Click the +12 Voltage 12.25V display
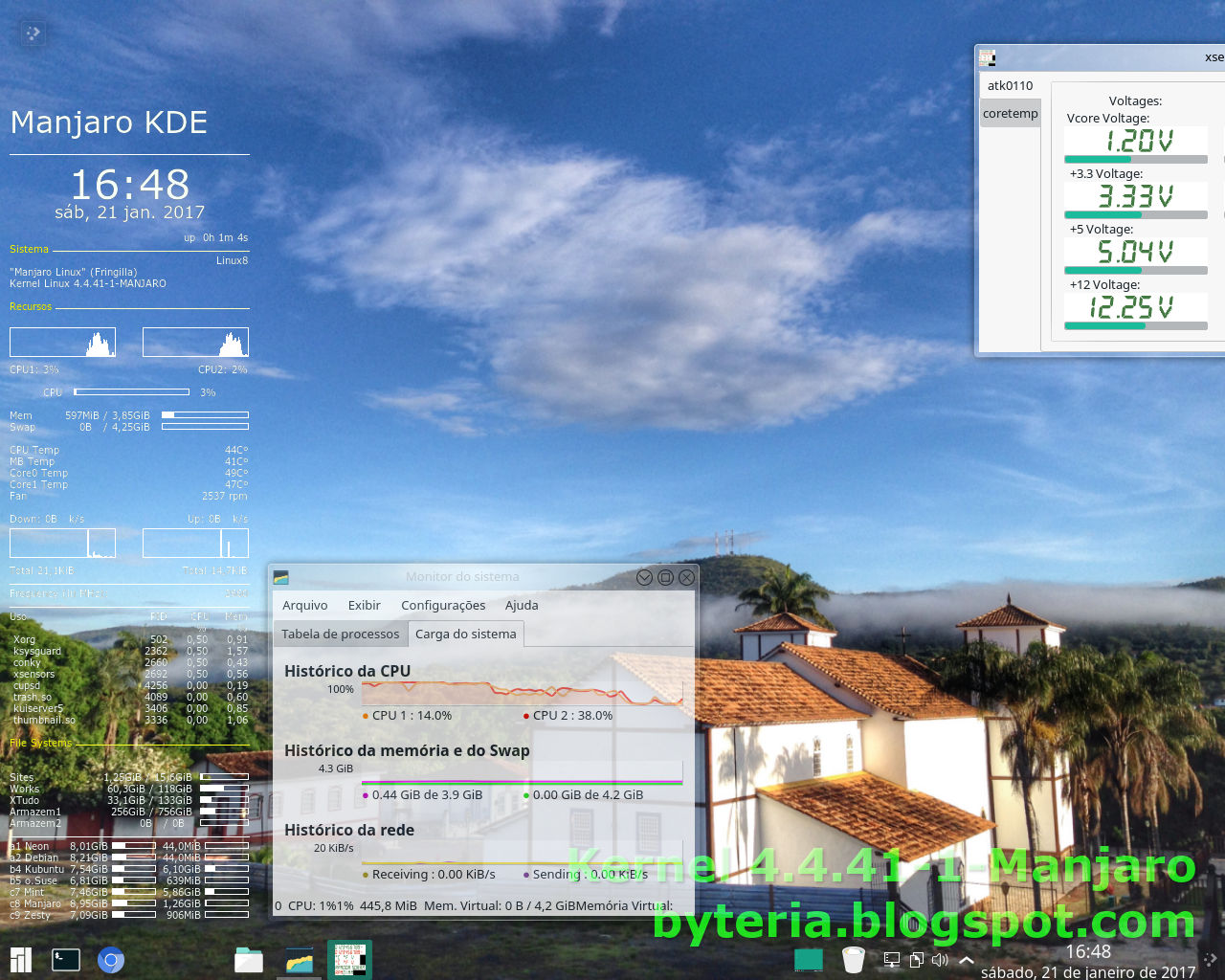Screen dimensions: 1225x980 pos(1136,307)
